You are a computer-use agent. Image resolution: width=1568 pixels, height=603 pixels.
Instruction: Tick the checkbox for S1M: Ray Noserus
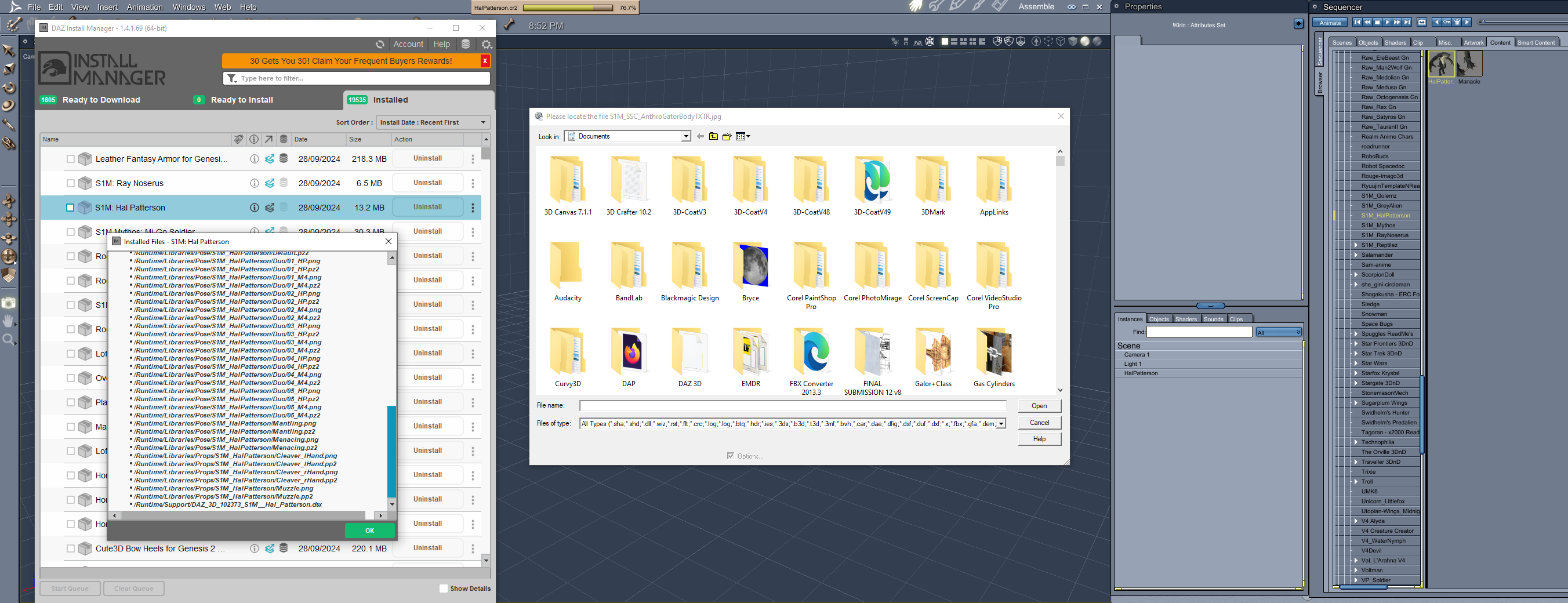(71, 183)
